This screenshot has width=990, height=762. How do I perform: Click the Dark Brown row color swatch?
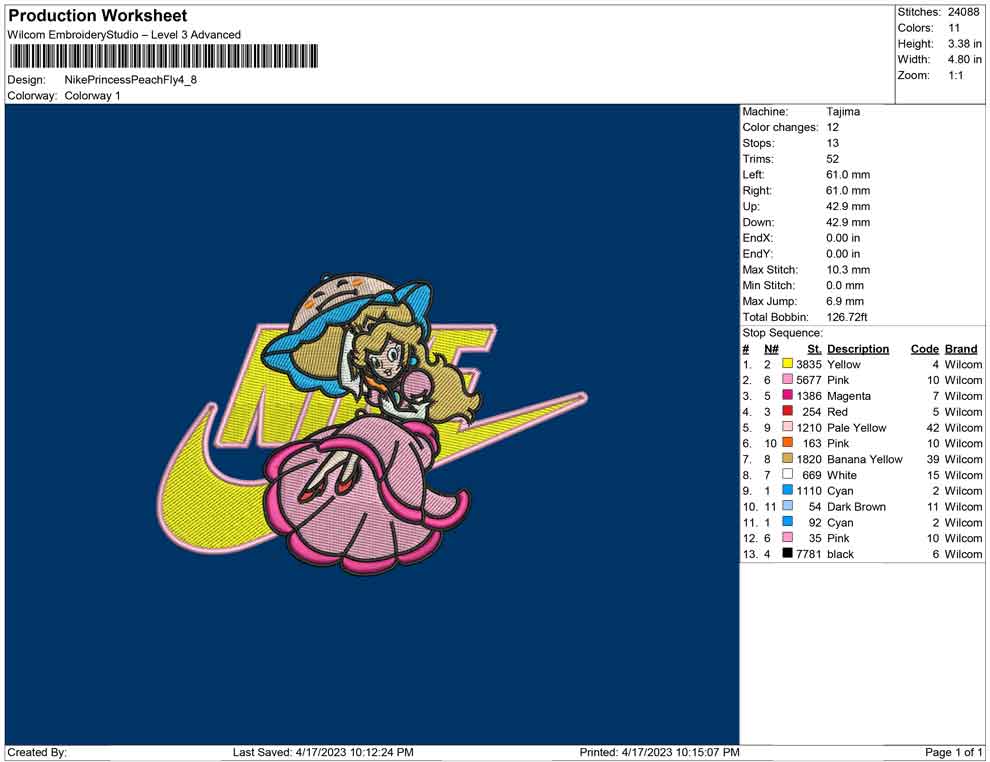pos(787,506)
